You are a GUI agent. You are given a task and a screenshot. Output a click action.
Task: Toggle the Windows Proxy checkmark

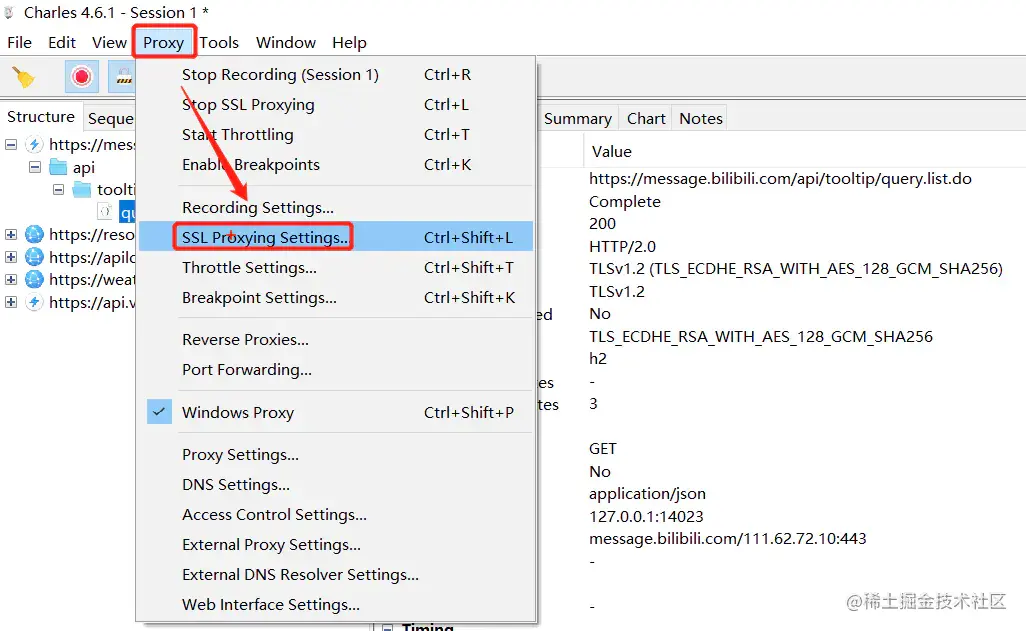click(159, 412)
